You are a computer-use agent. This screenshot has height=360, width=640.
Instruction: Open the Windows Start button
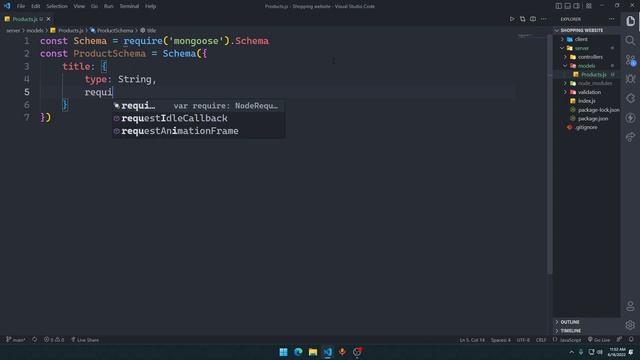283,352
